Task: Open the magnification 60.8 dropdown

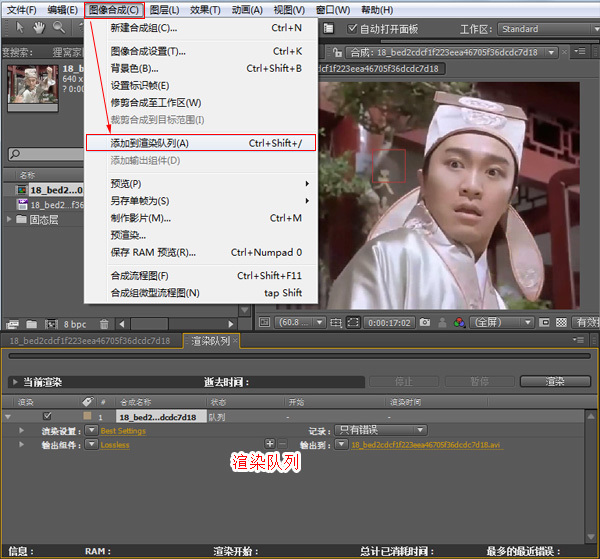Action: click(300, 323)
